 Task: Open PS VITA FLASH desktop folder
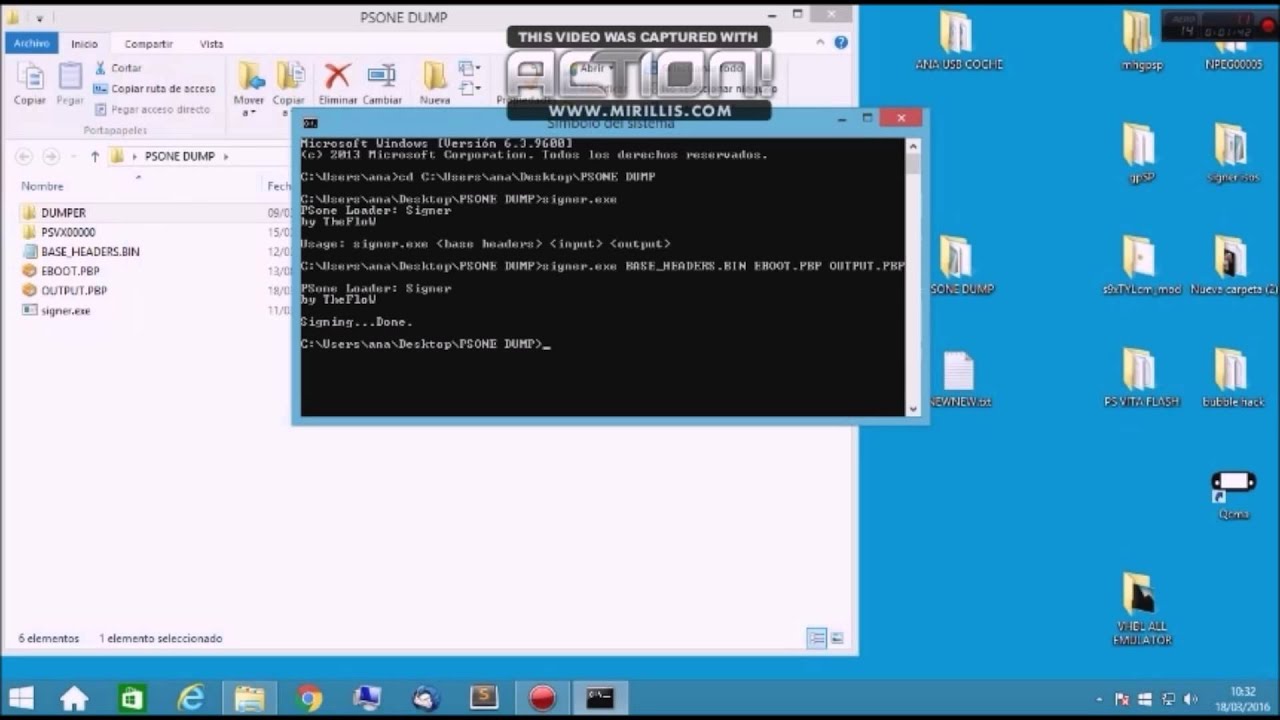point(1141,378)
